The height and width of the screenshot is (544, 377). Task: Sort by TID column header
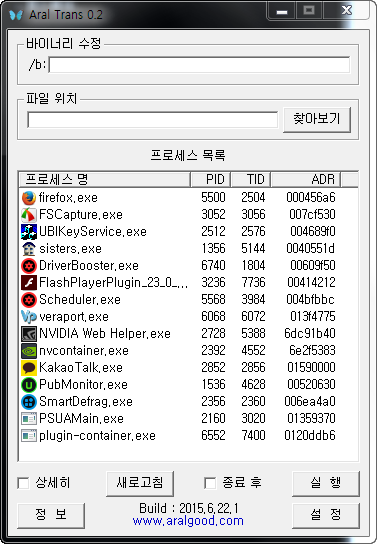point(251,179)
